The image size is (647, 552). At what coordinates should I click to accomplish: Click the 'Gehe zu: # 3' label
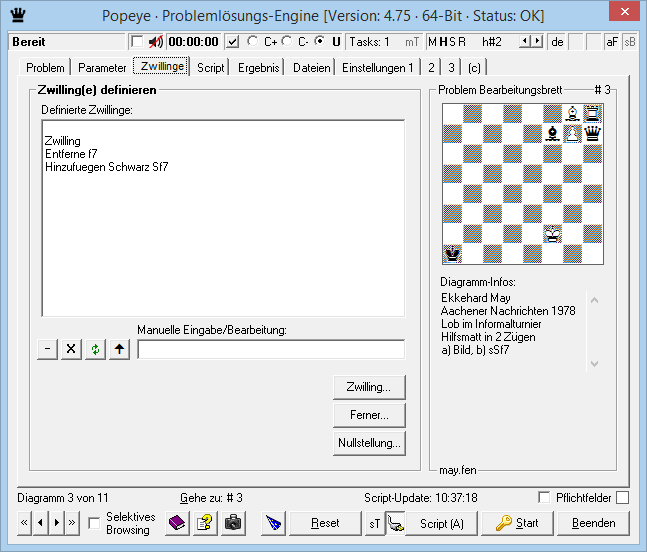click(211, 498)
